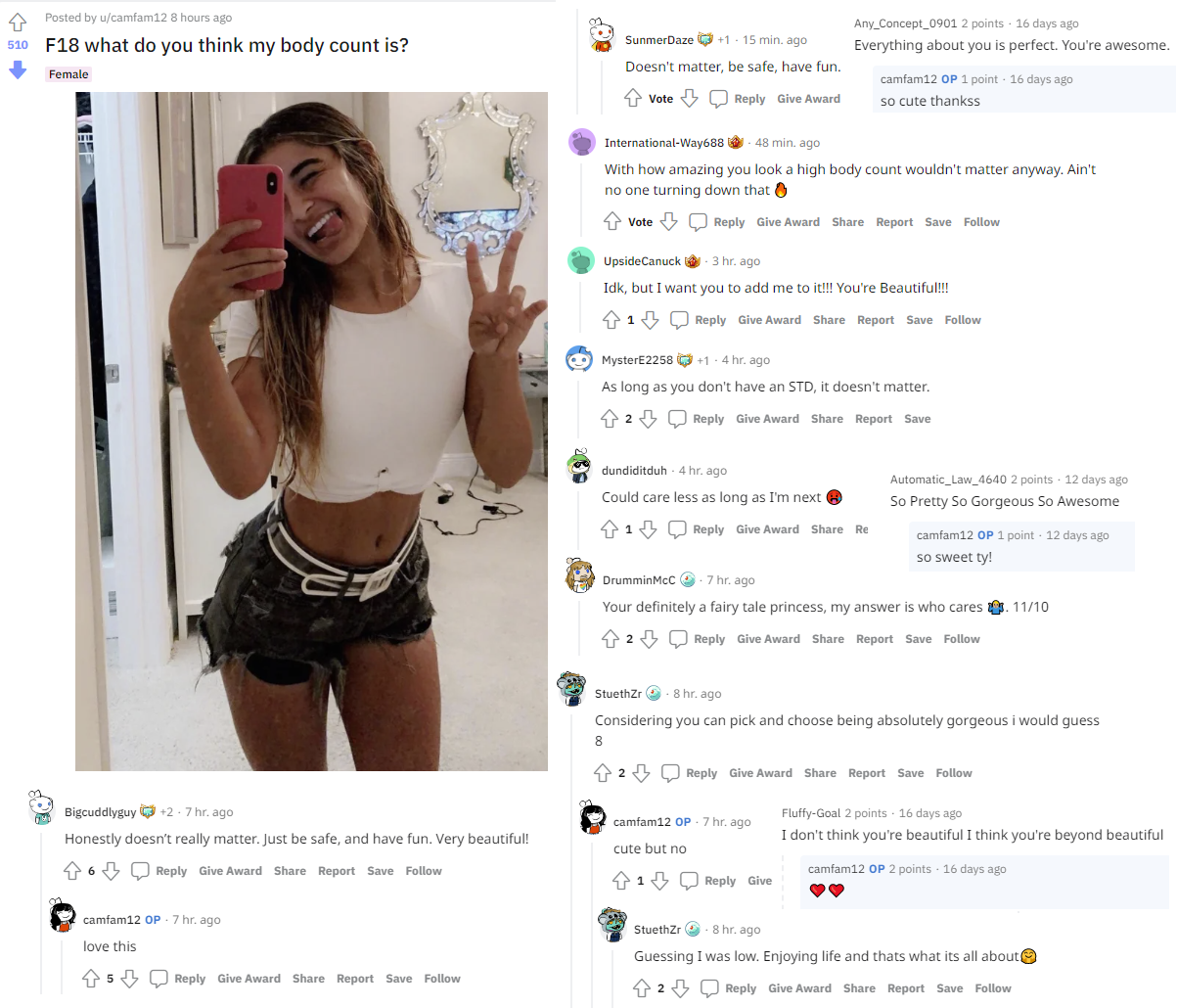
Task: Upvote DrumminMcC's fairy tale comment
Action: point(611,639)
